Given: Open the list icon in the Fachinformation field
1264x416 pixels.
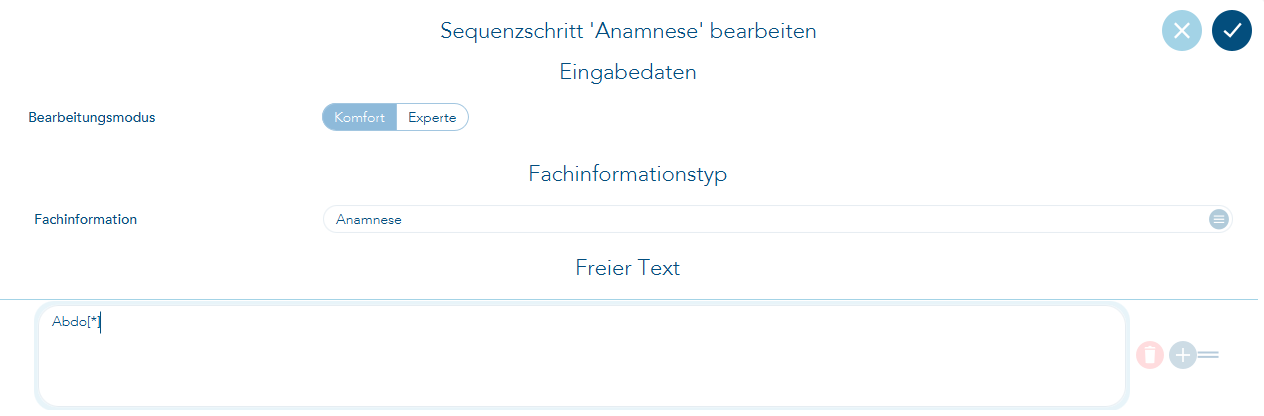Looking at the screenshot, I should pos(1218,219).
